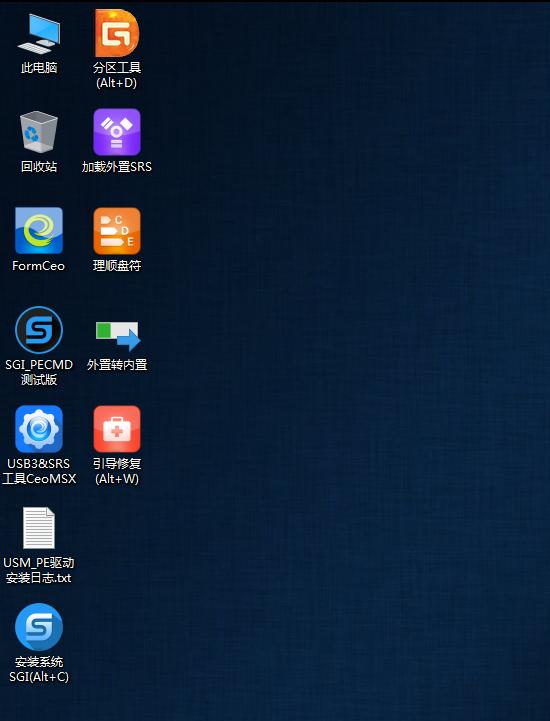Select the FormCeo application icon
Image resolution: width=550 pixels, height=721 pixels.
click(x=39, y=230)
